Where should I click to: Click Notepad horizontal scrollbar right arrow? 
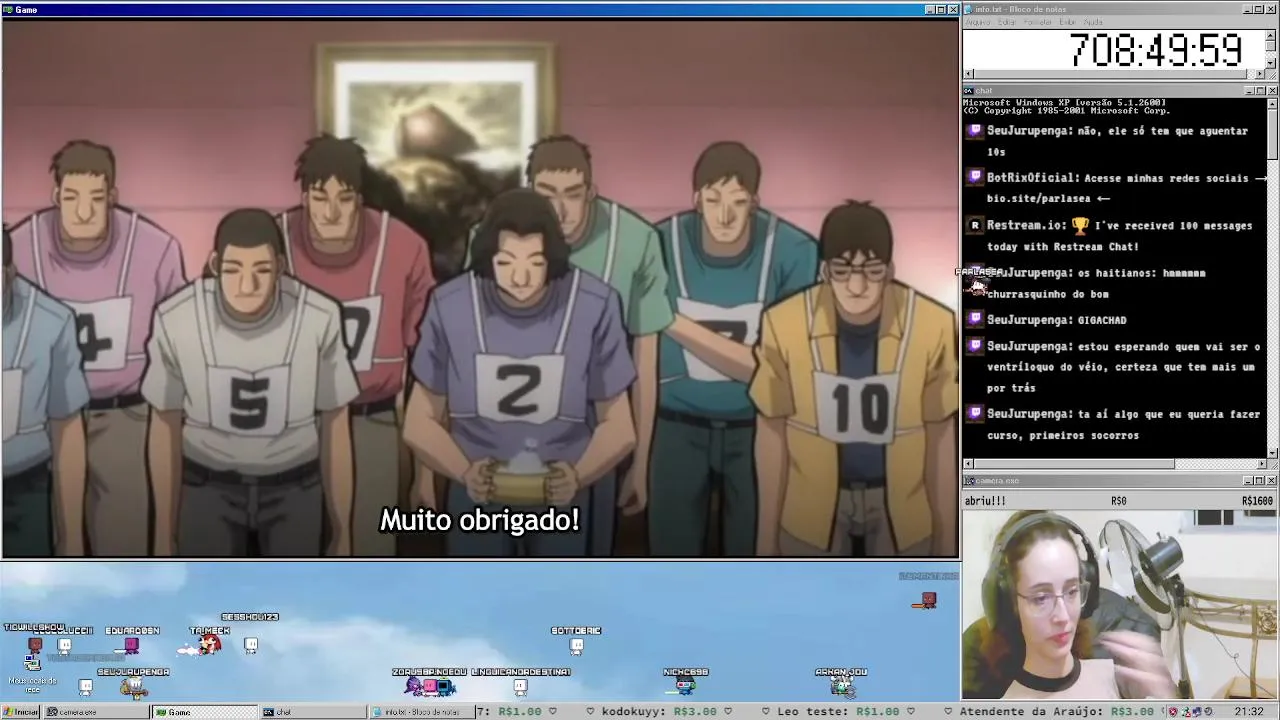[1260, 74]
